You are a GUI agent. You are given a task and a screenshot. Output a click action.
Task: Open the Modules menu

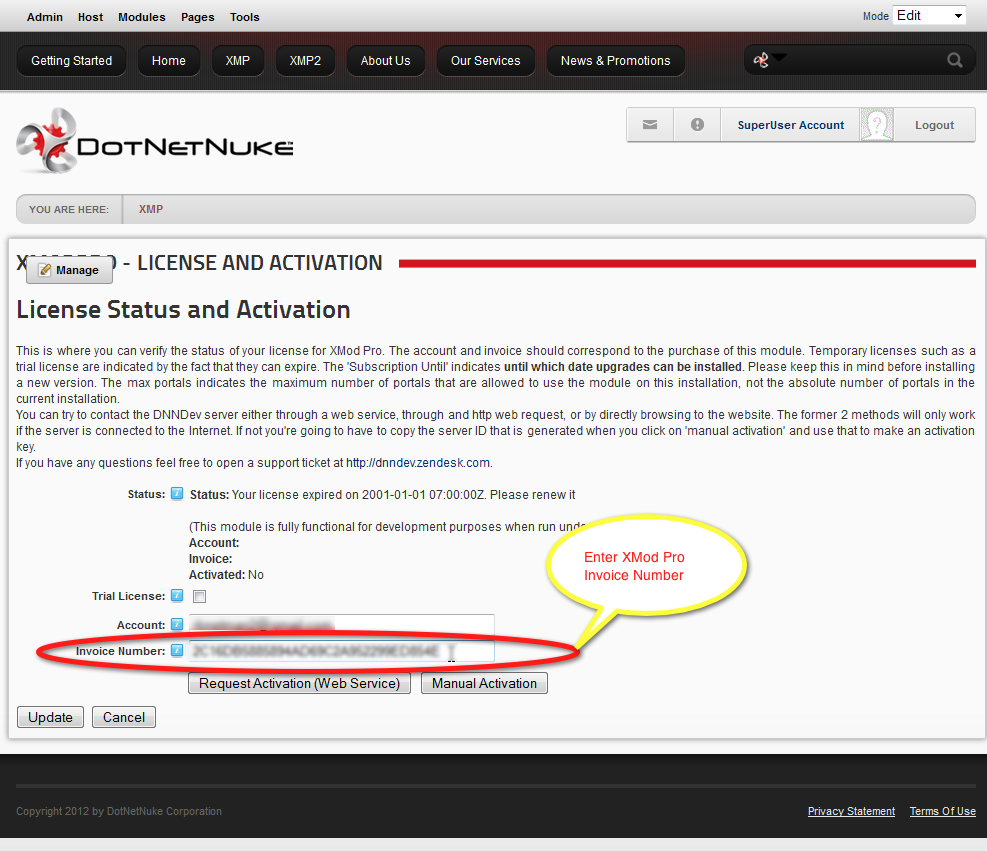[x=142, y=17]
